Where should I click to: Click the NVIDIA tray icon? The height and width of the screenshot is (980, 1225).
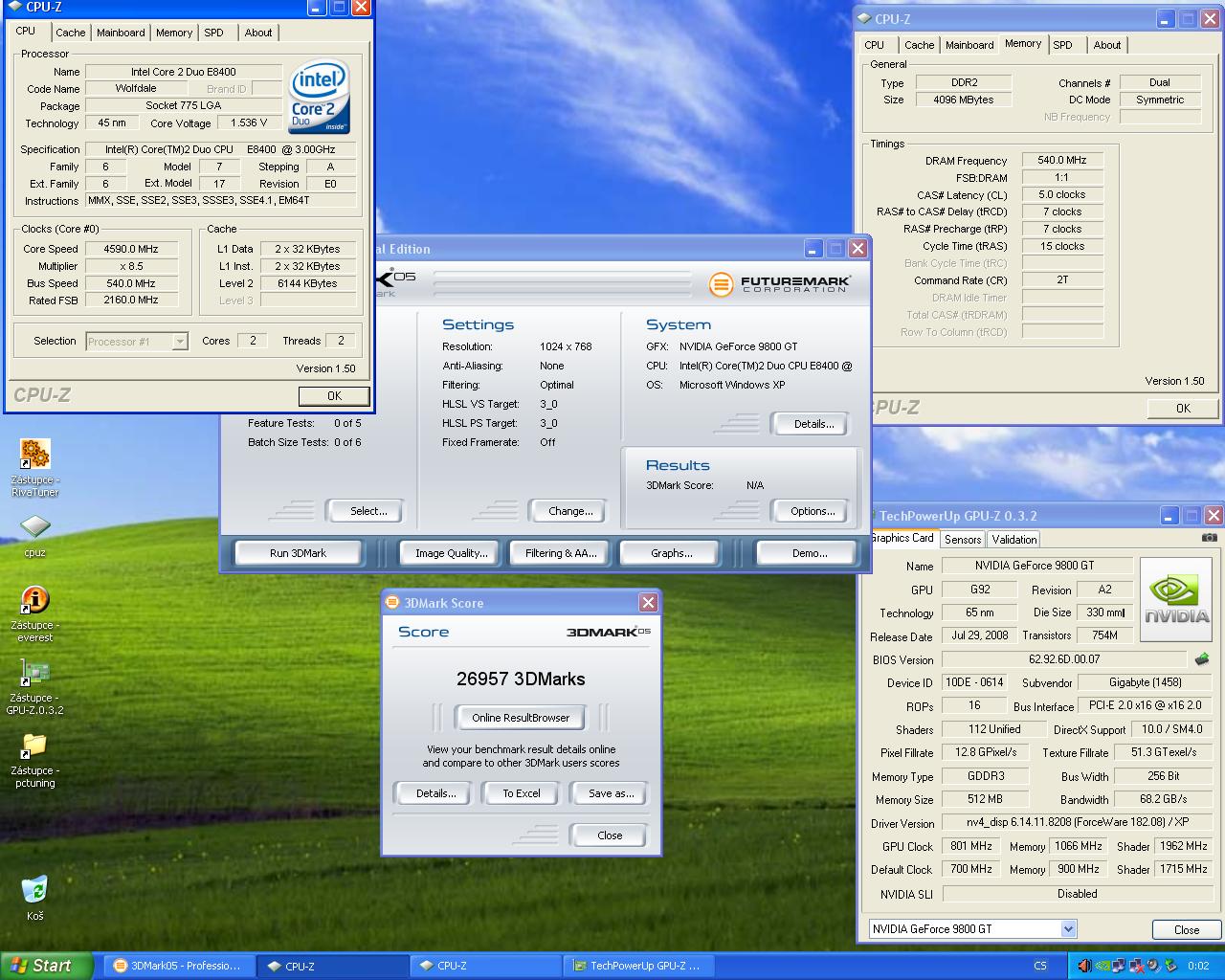(1102, 966)
